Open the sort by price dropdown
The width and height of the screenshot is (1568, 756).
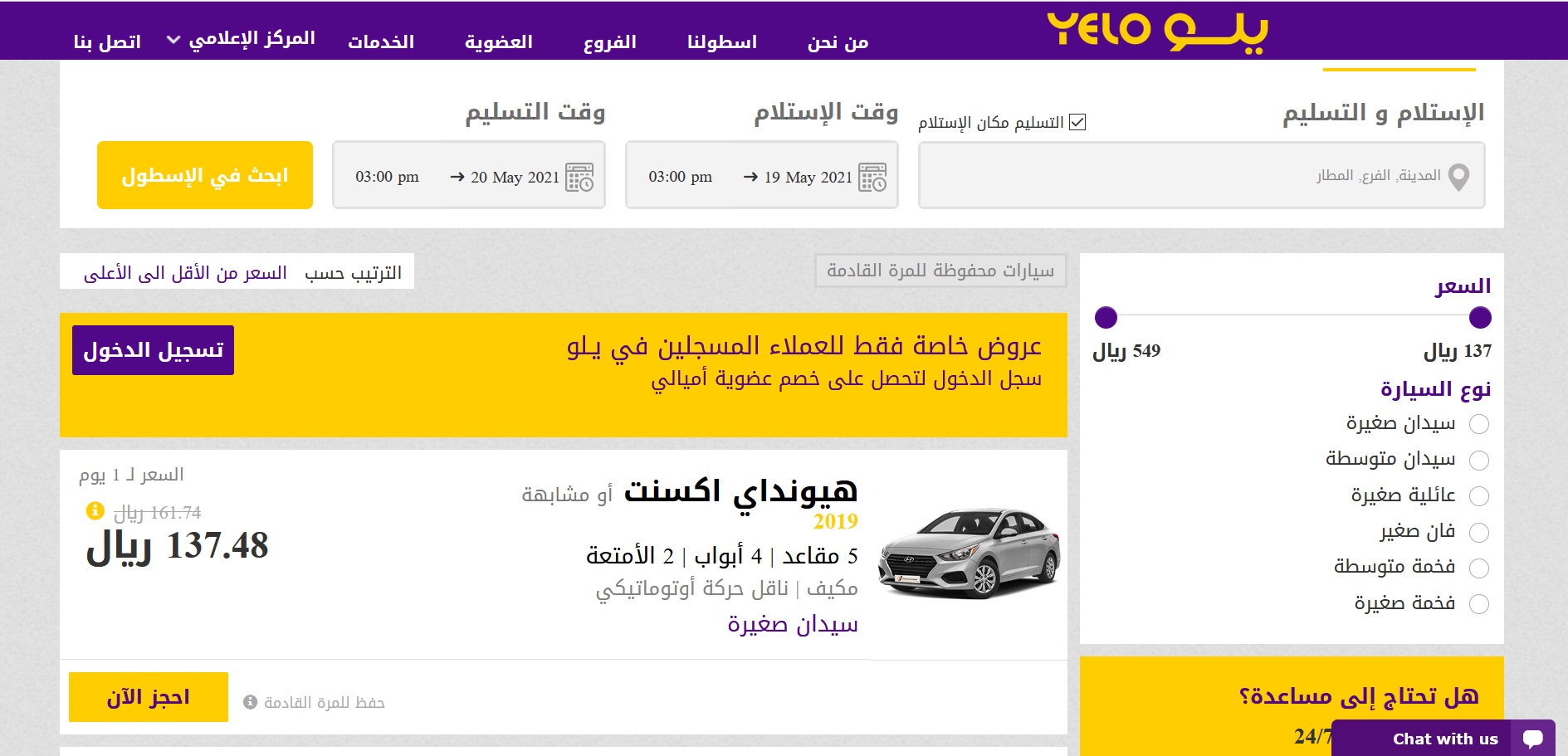[x=185, y=273]
